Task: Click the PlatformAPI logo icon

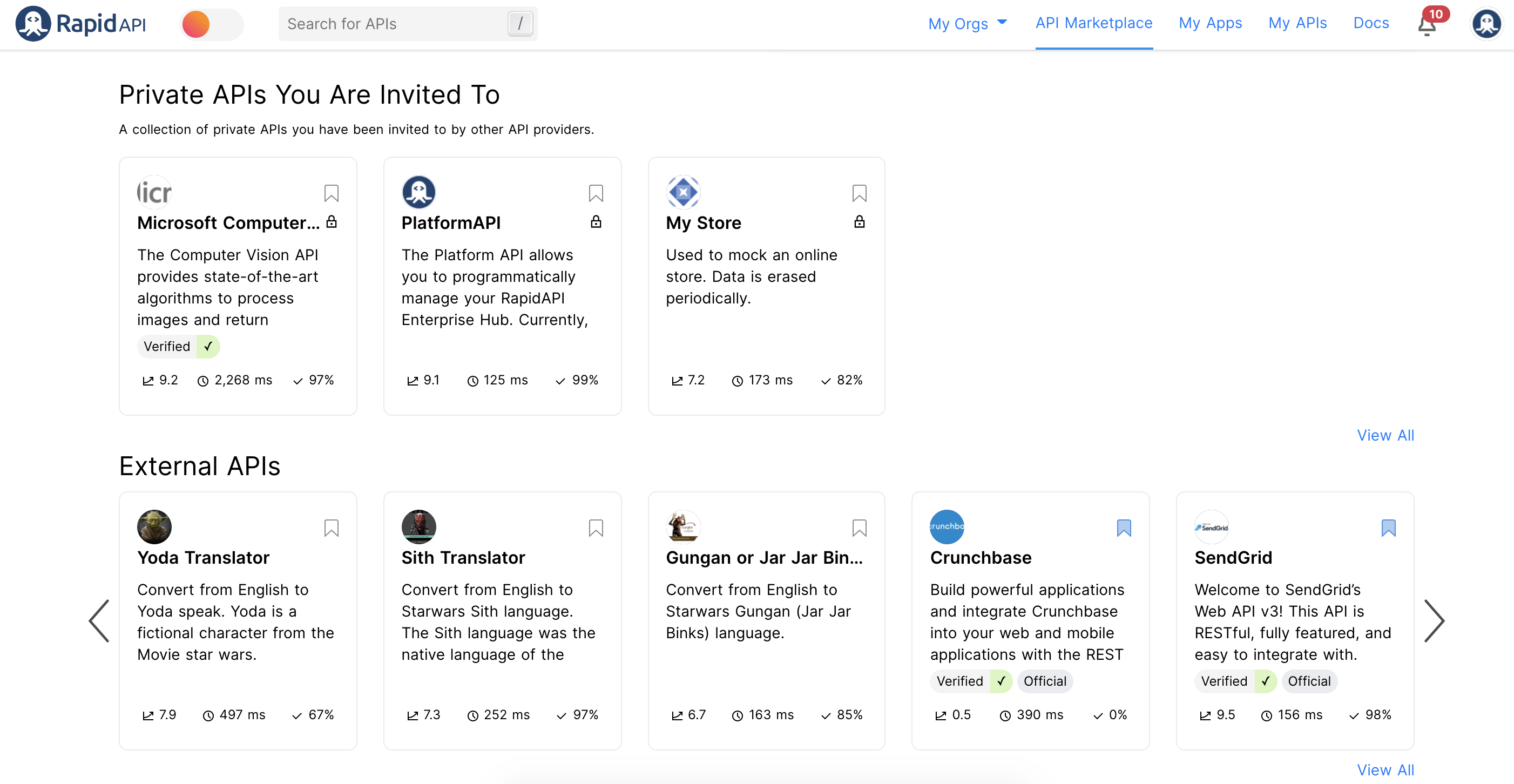Action: (418, 192)
